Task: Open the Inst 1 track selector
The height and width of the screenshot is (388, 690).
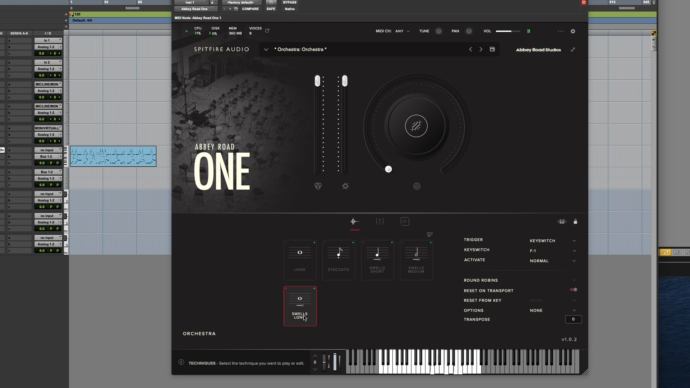Action: click(190, 3)
